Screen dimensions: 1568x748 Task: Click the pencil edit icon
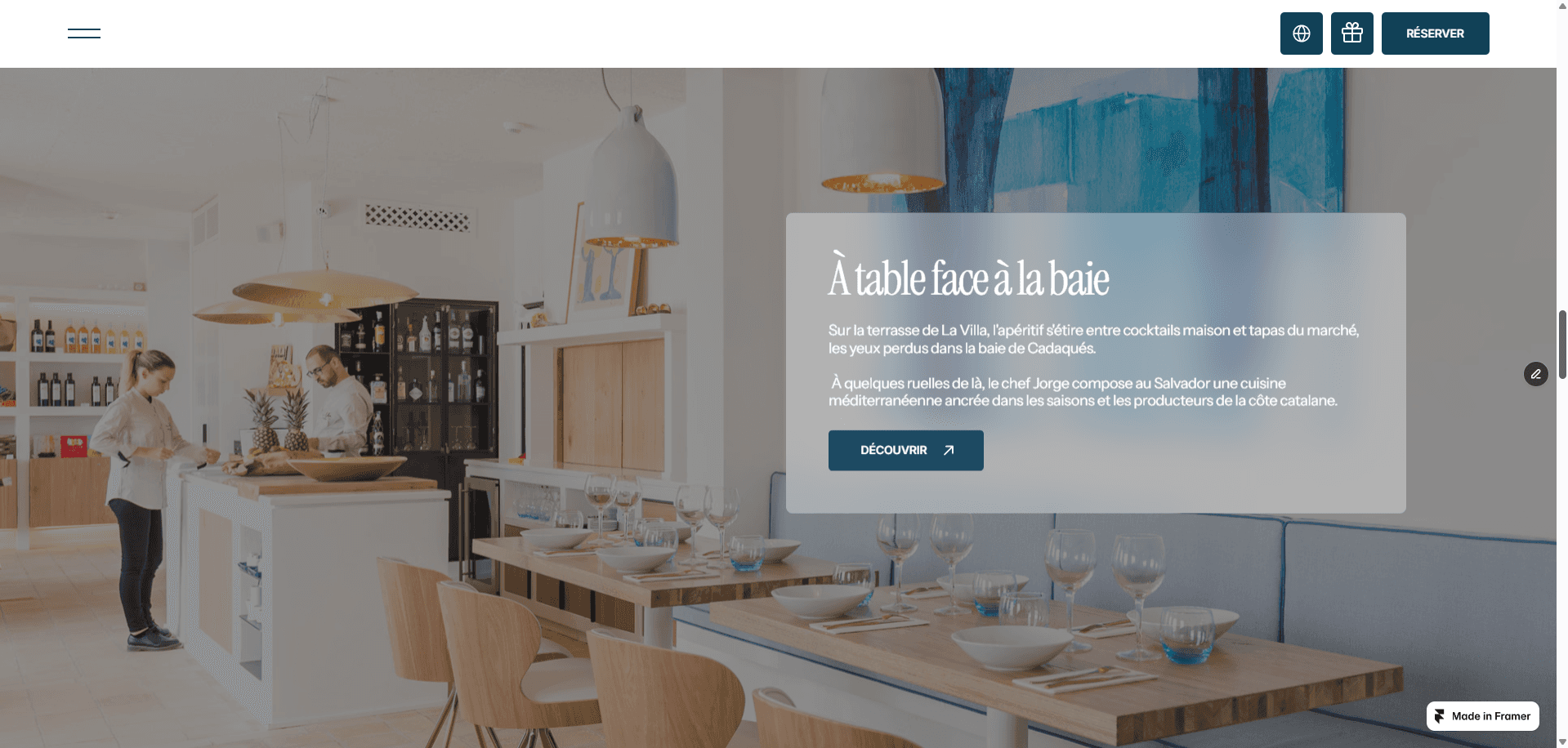(x=1536, y=374)
